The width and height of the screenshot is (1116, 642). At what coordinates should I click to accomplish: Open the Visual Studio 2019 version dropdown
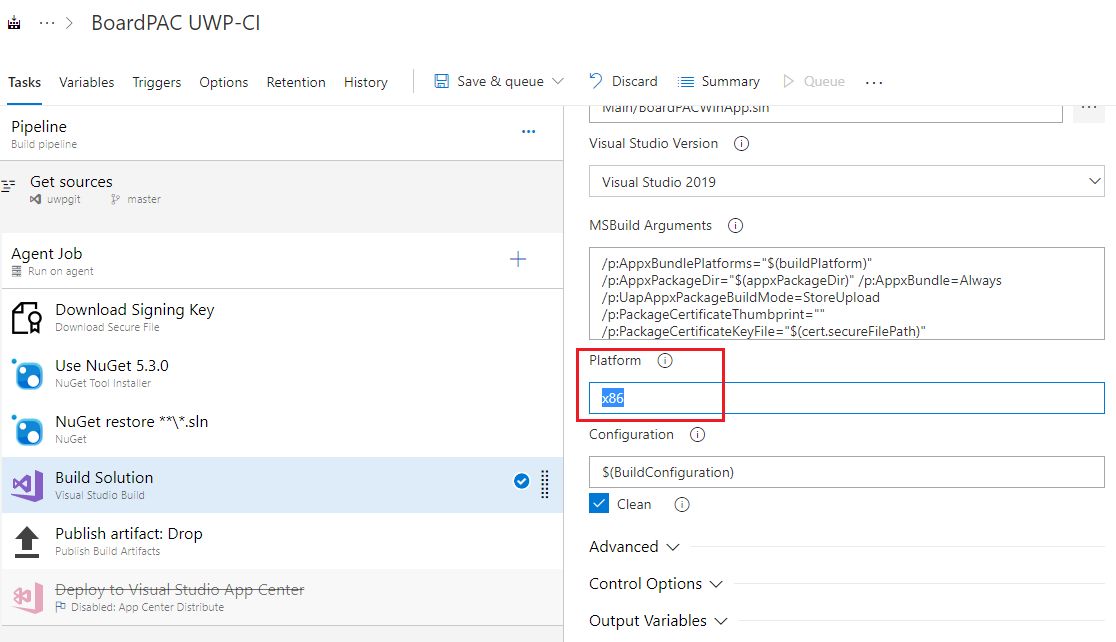846,181
